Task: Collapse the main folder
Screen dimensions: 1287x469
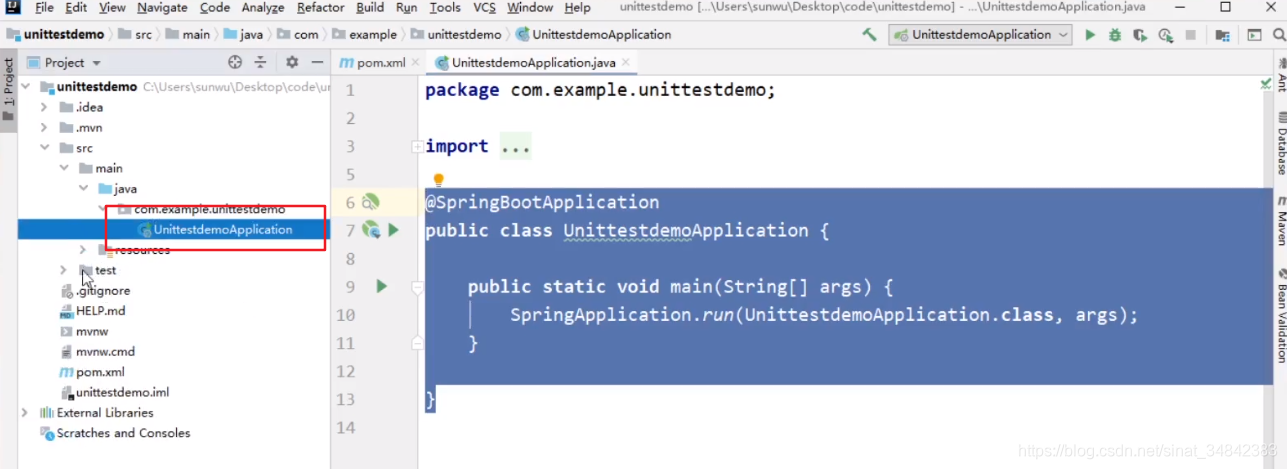Action: 63,168
